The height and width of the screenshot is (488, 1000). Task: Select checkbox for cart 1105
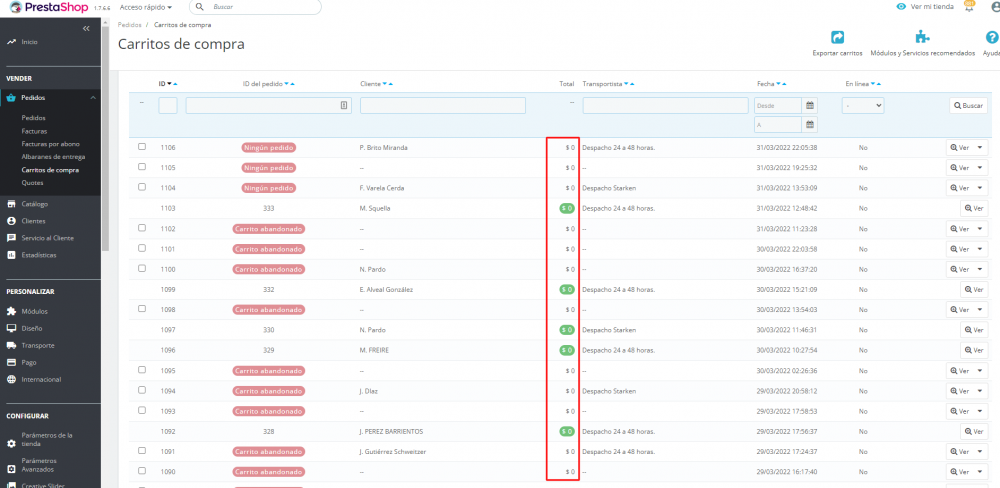pyautogui.click(x=142, y=166)
